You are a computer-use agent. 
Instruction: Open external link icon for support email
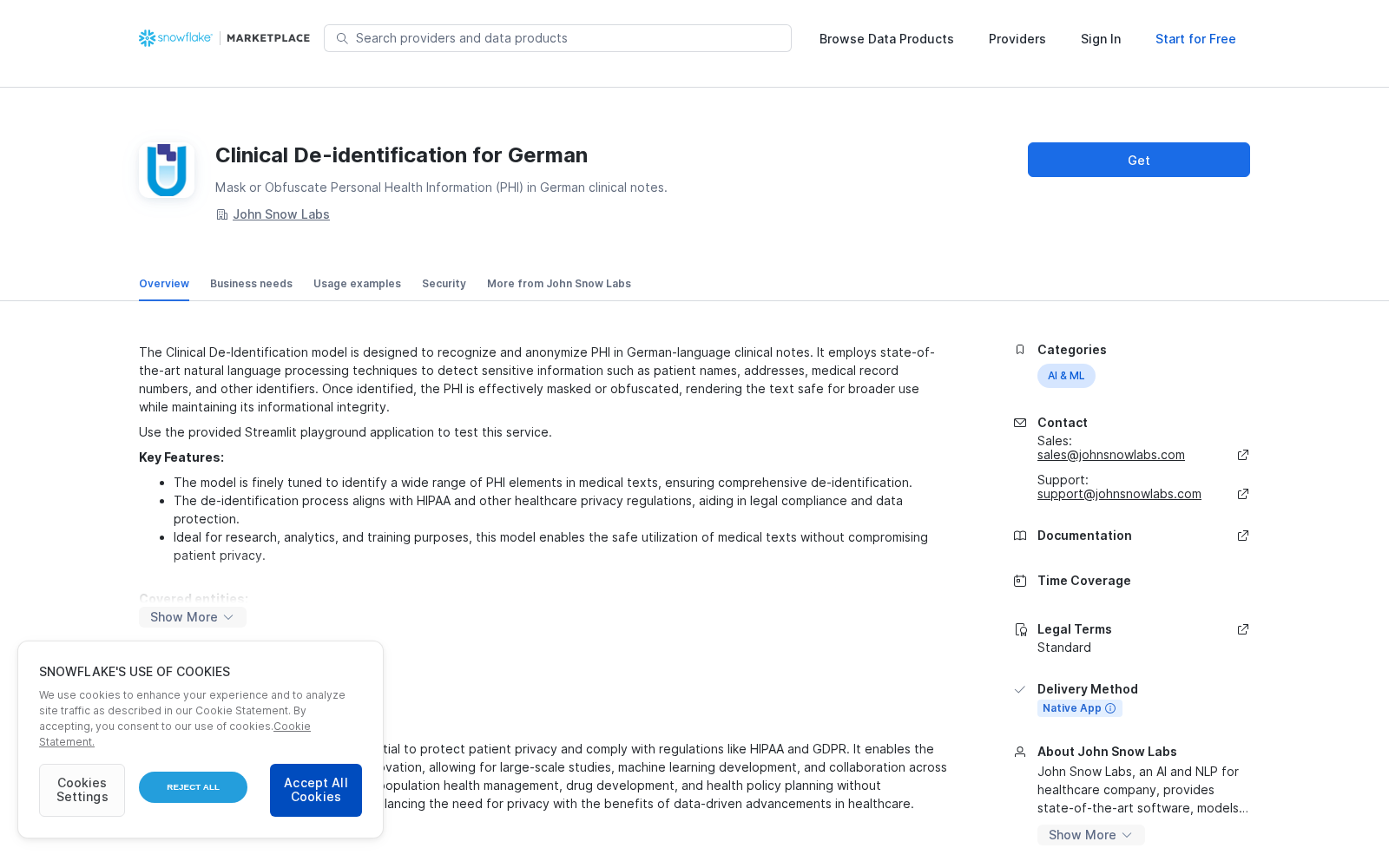tap(1243, 494)
